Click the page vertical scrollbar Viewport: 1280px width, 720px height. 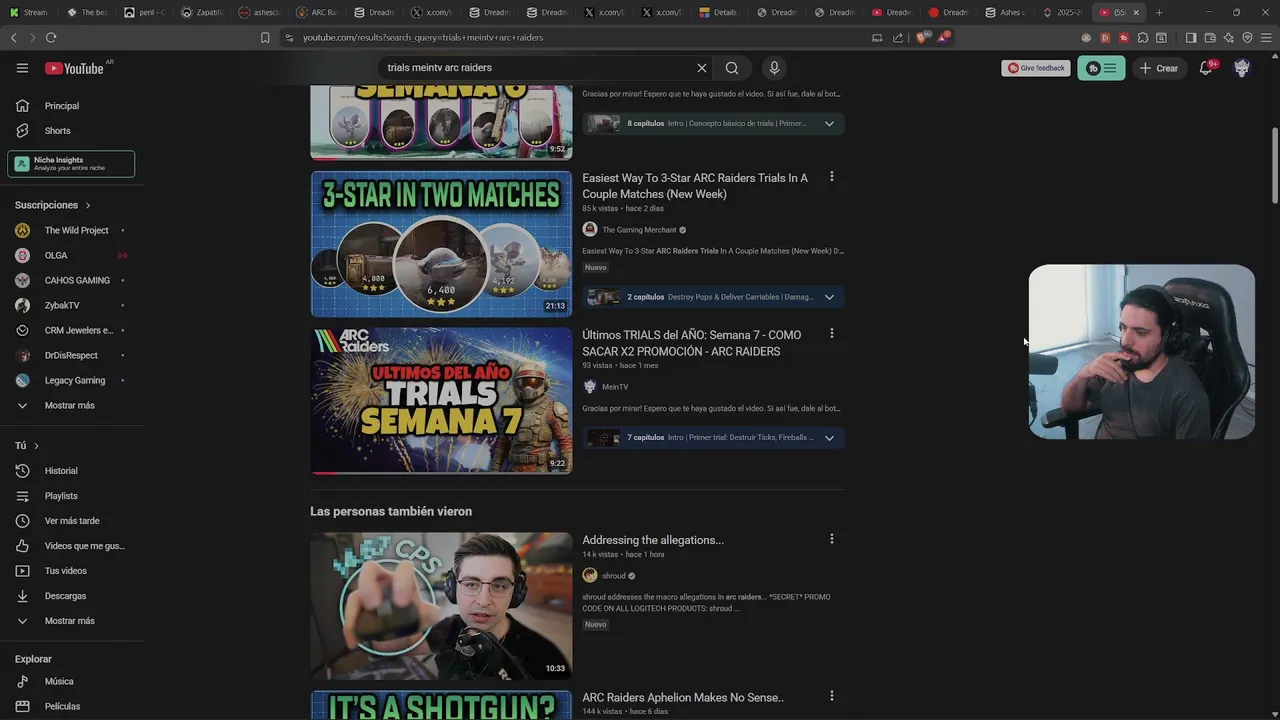[x=1274, y=165]
